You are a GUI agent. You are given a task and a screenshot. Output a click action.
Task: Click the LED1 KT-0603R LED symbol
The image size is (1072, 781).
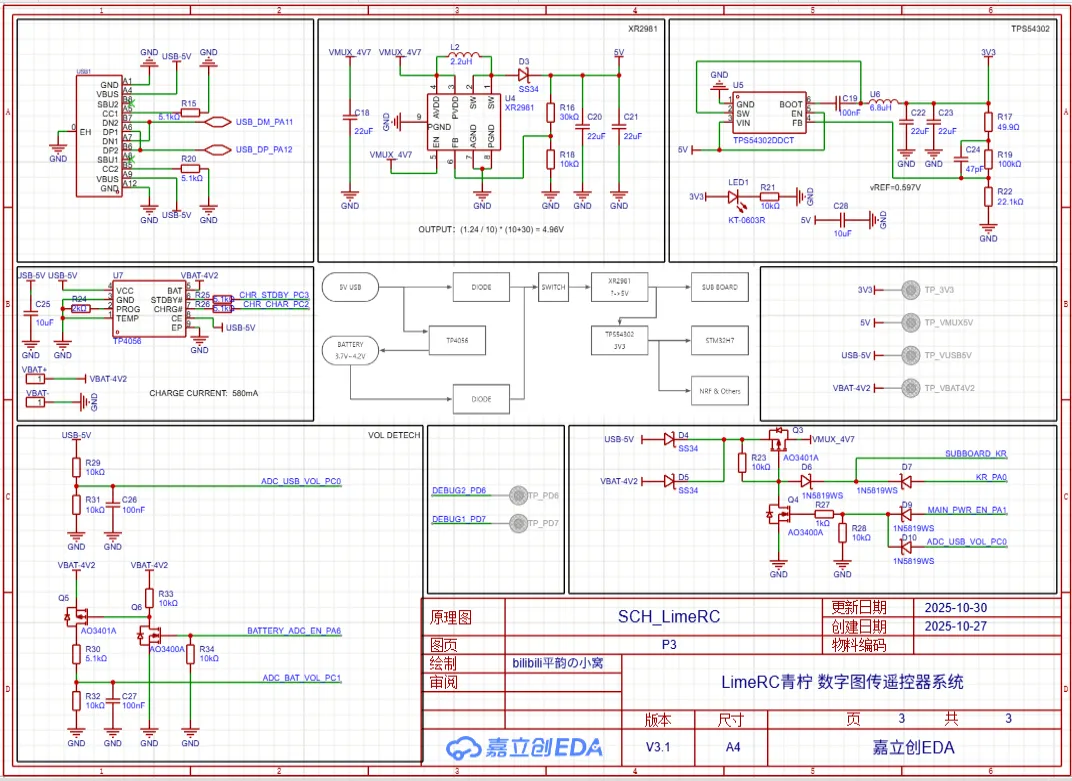pyautogui.click(x=738, y=196)
